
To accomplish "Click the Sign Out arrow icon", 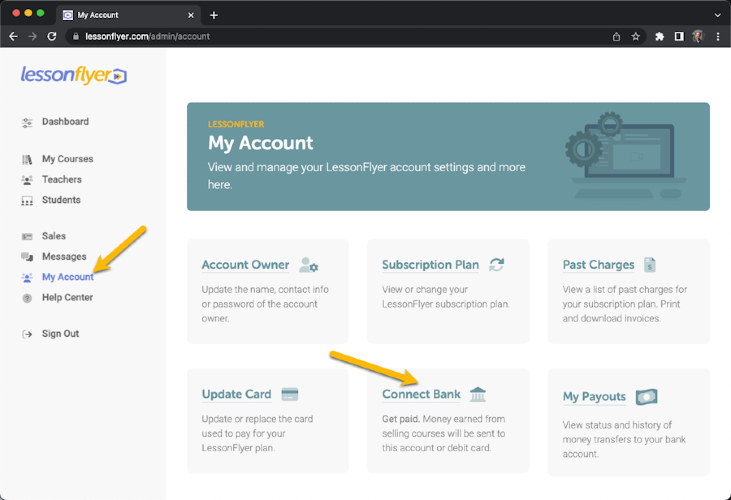I will 27,334.
